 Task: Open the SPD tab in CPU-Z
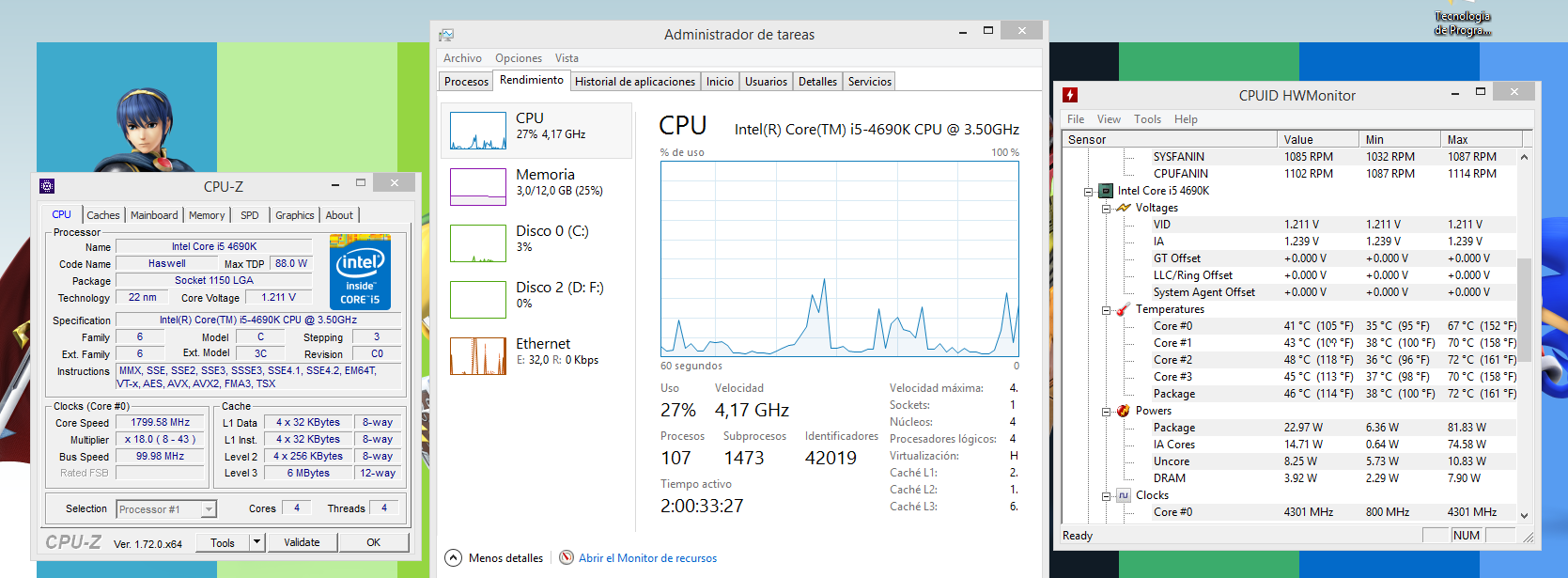[x=250, y=215]
